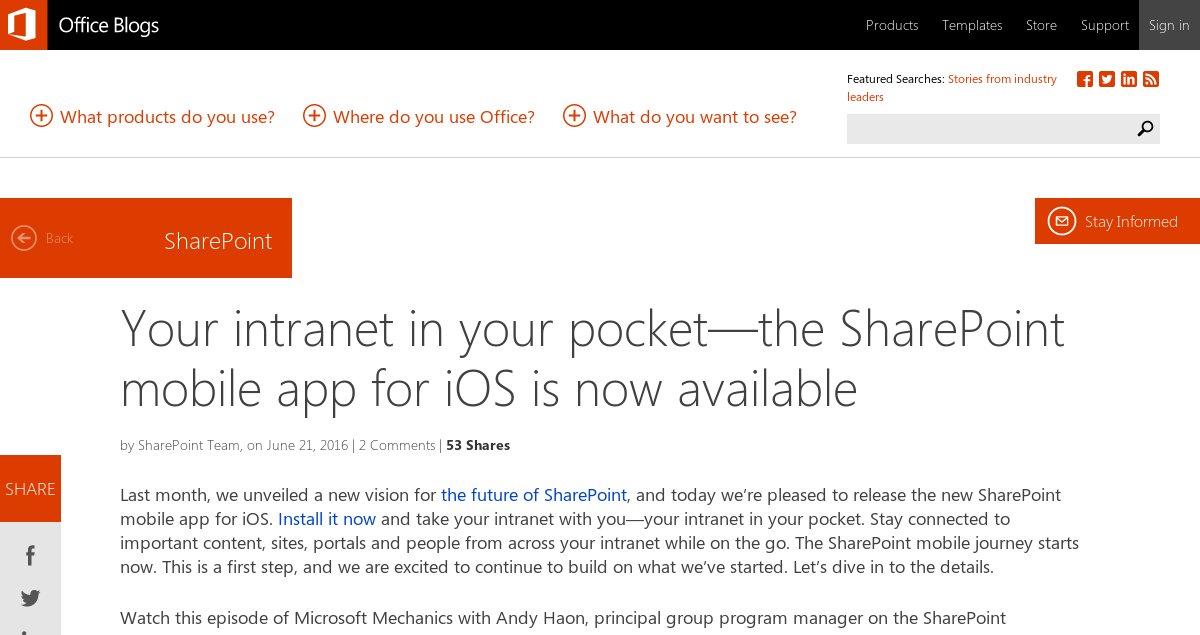Open LinkedIn icon in header
Viewport: 1200px width, 635px height.
(x=1129, y=79)
